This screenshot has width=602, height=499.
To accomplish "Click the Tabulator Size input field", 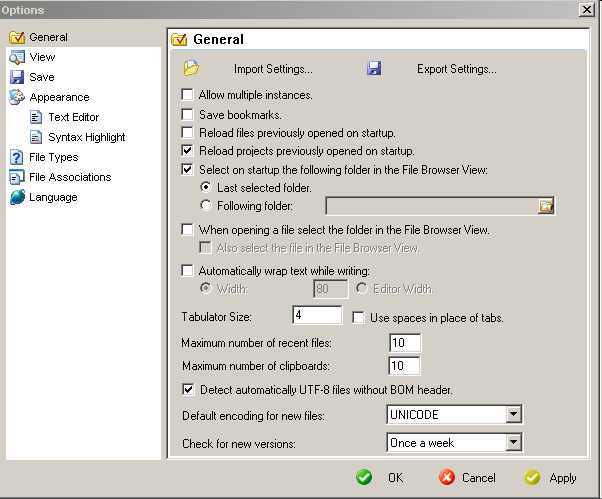I will [317, 316].
